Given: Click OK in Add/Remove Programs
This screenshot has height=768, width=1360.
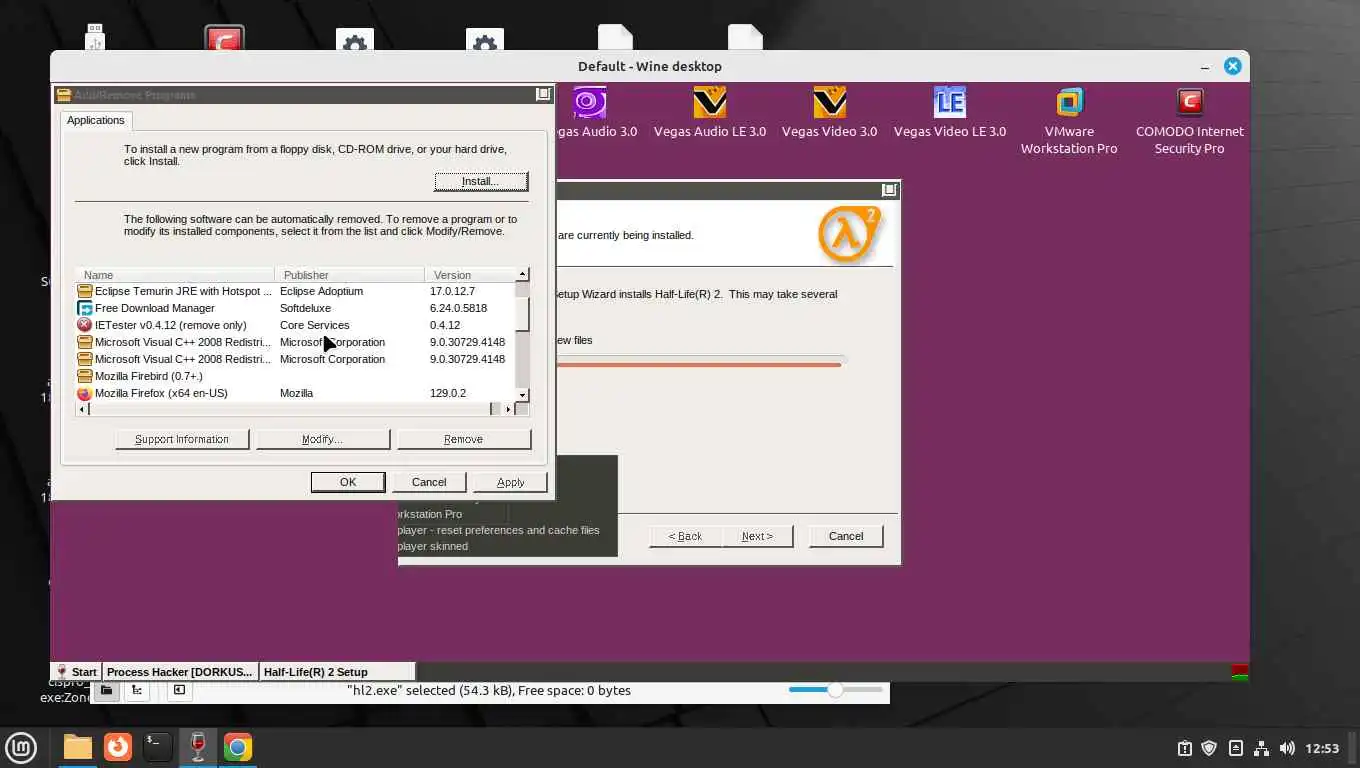Looking at the screenshot, I should coord(348,482).
